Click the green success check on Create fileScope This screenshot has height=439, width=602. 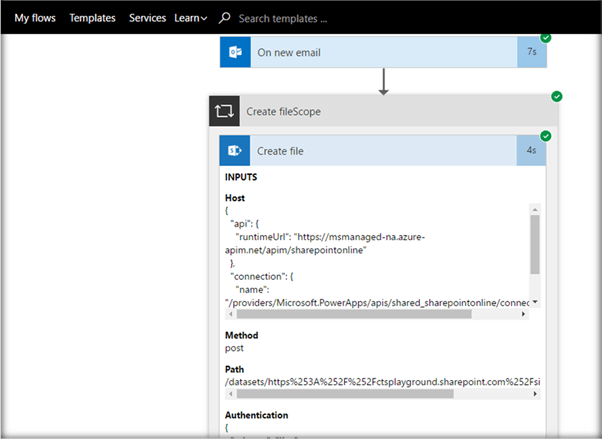(x=557, y=97)
